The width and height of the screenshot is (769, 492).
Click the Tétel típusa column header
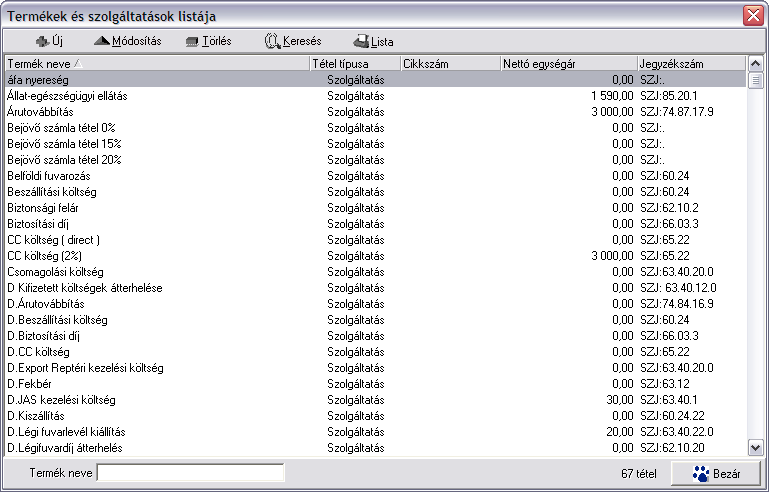click(x=356, y=64)
